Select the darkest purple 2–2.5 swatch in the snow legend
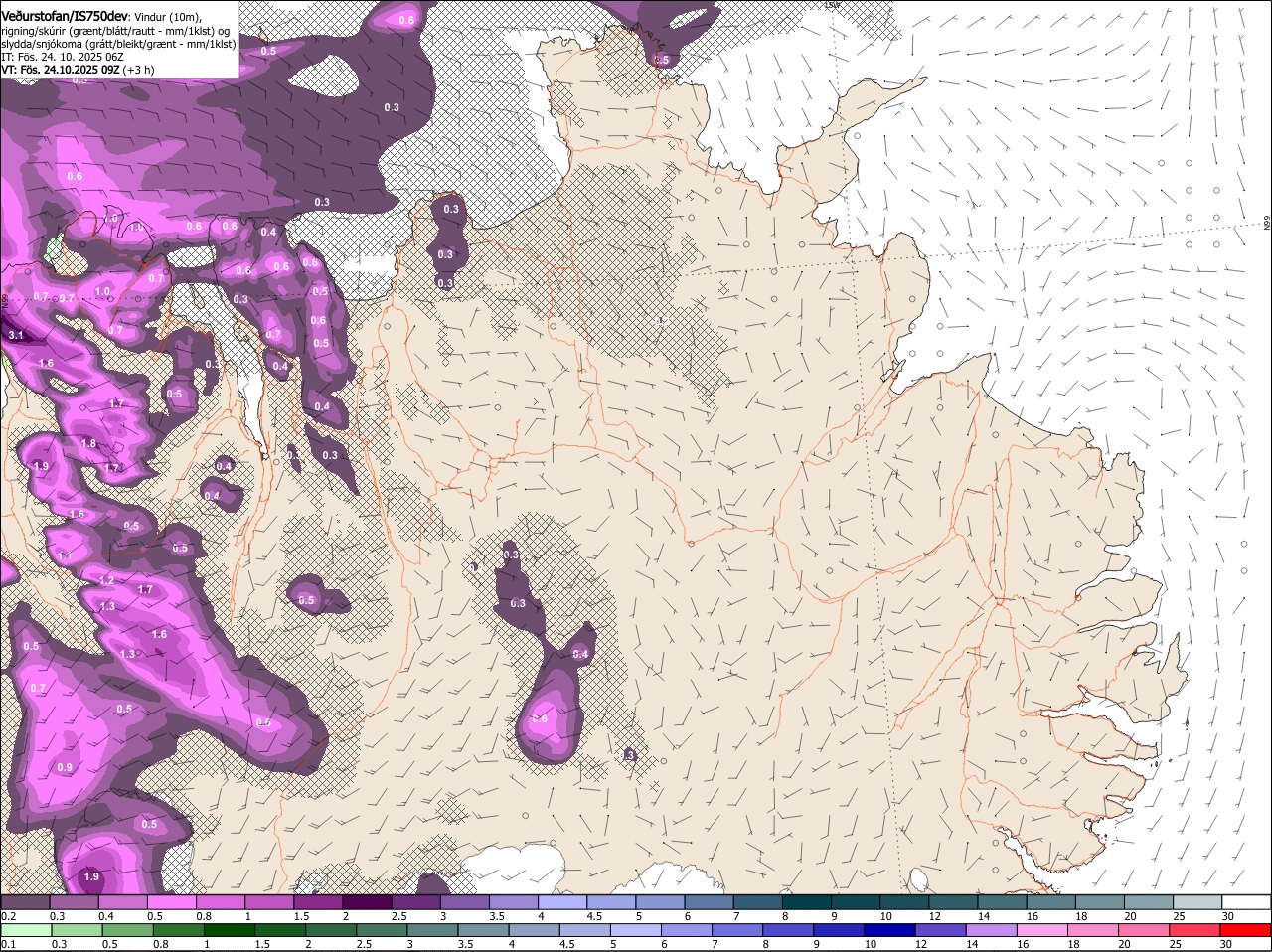 [x=369, y=902]
